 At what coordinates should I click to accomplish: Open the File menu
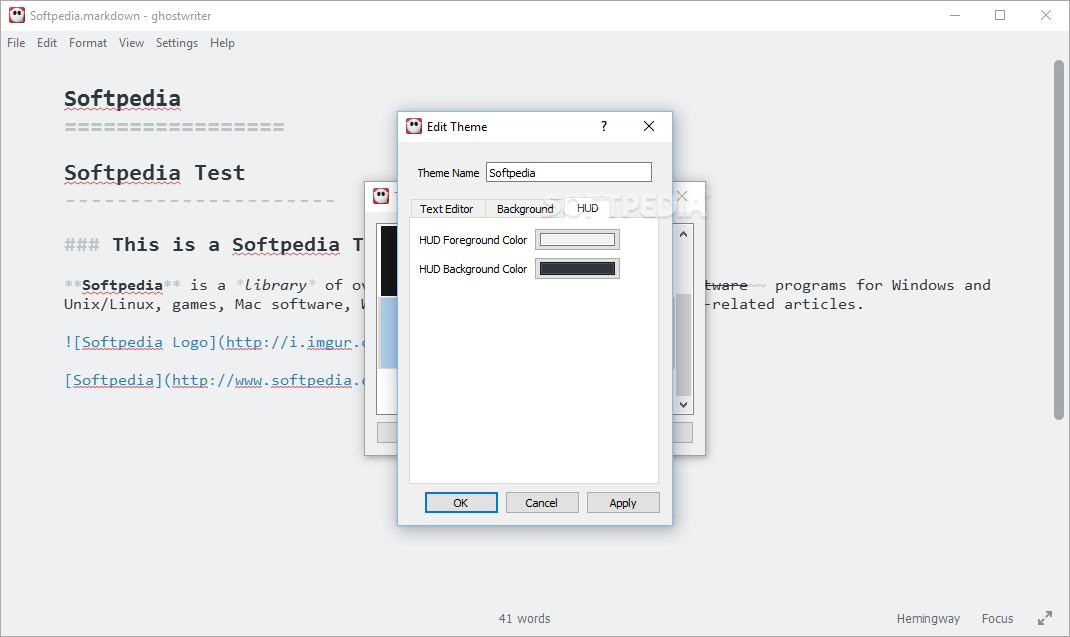(16, 43)
